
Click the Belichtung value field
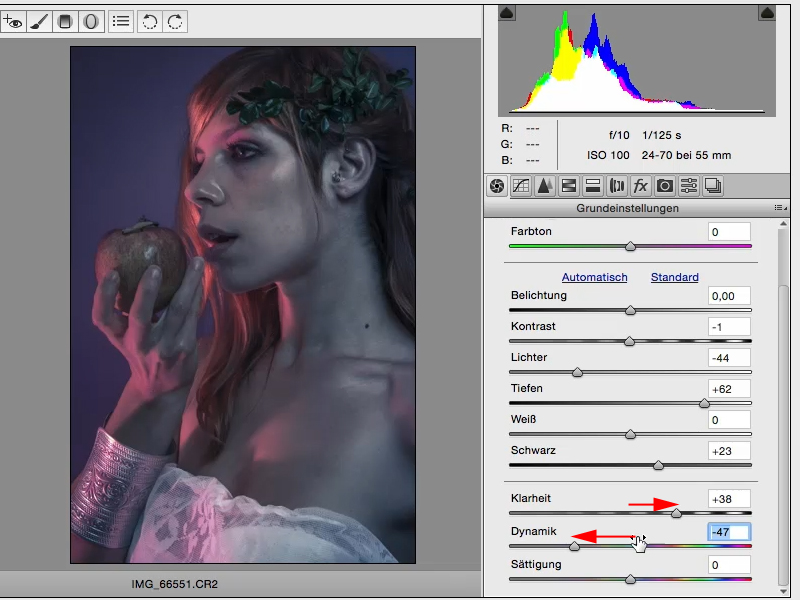coord(729,296)
